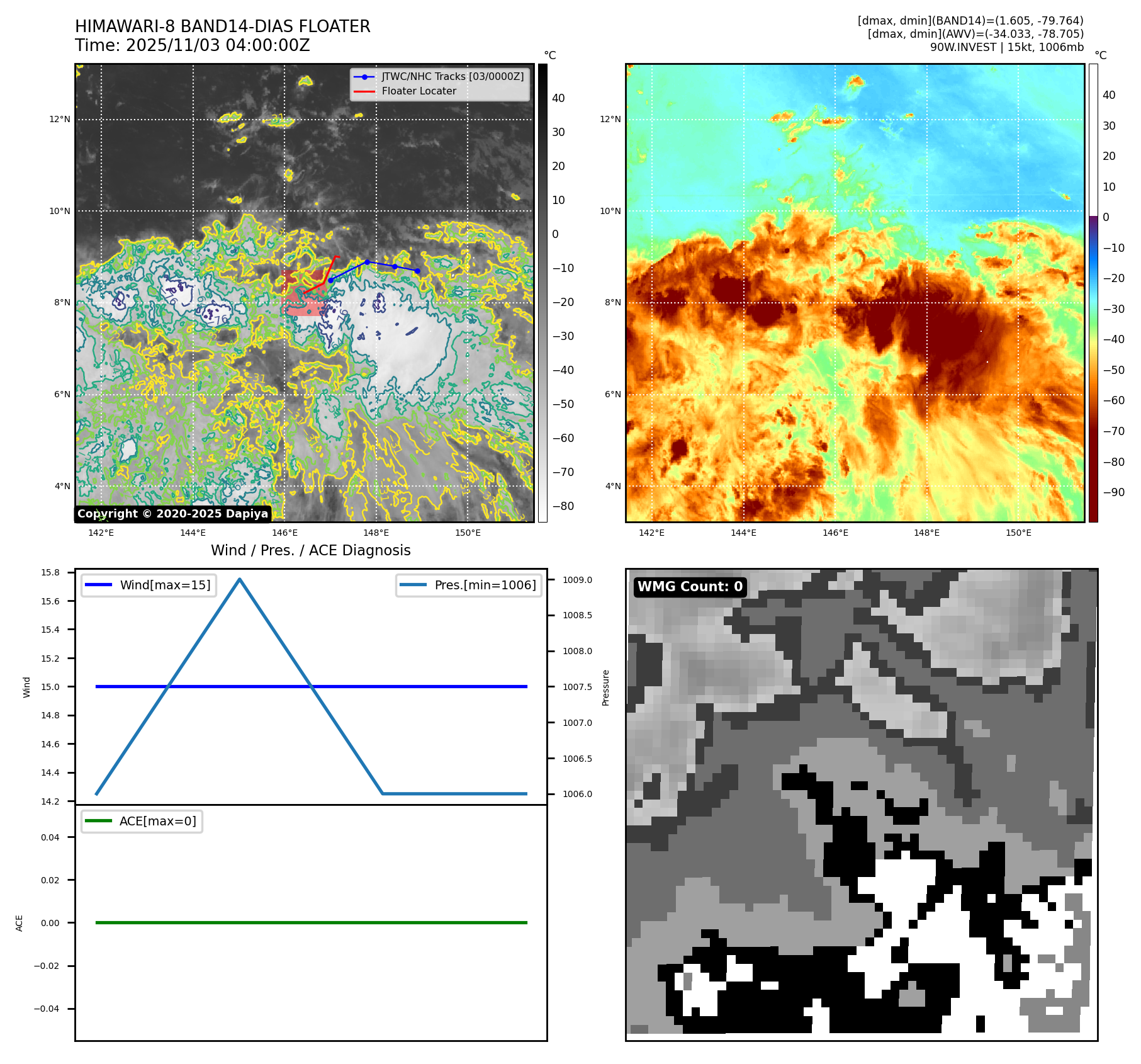Click the vertical Pressure axis label
Image resolution: width=1141 pixels, height=1064 pixels.
[605, 688]
